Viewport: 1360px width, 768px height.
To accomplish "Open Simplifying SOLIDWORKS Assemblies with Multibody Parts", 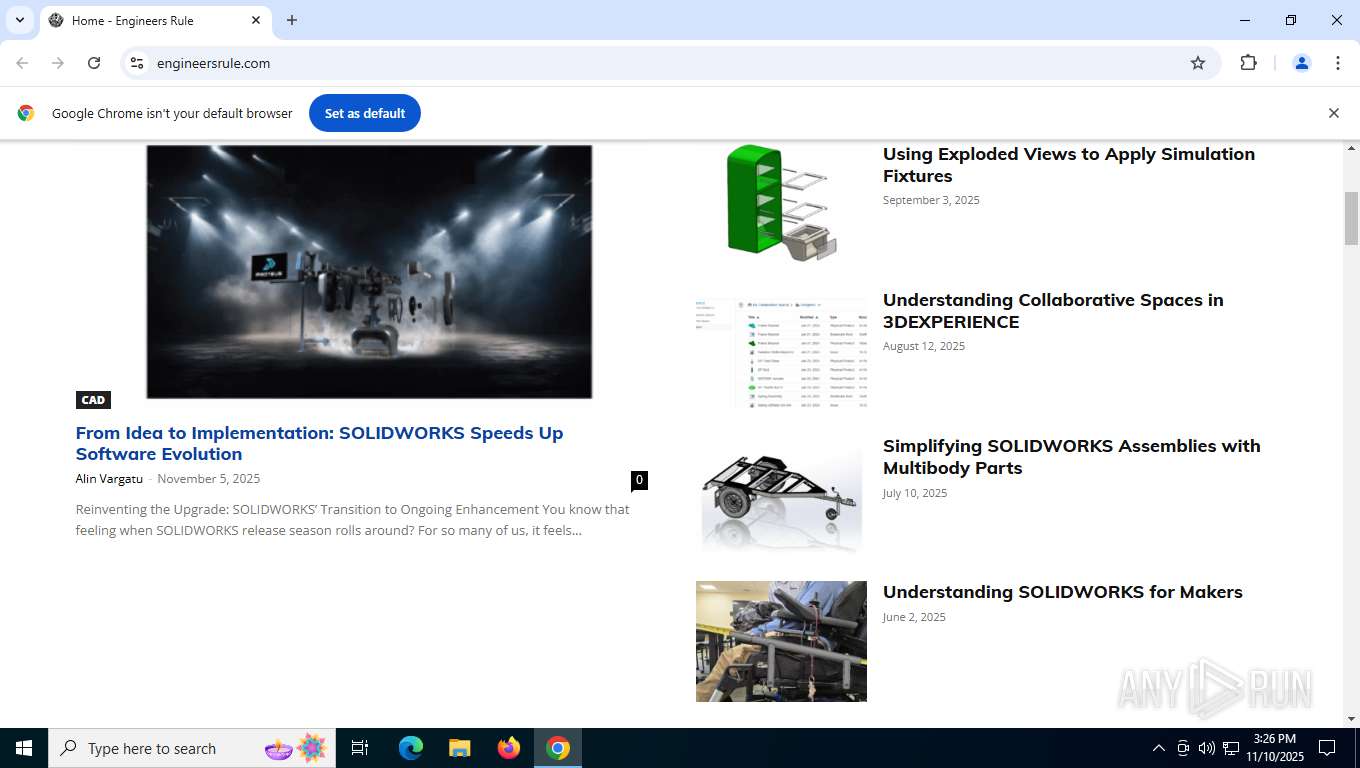I will point(1071,457).
